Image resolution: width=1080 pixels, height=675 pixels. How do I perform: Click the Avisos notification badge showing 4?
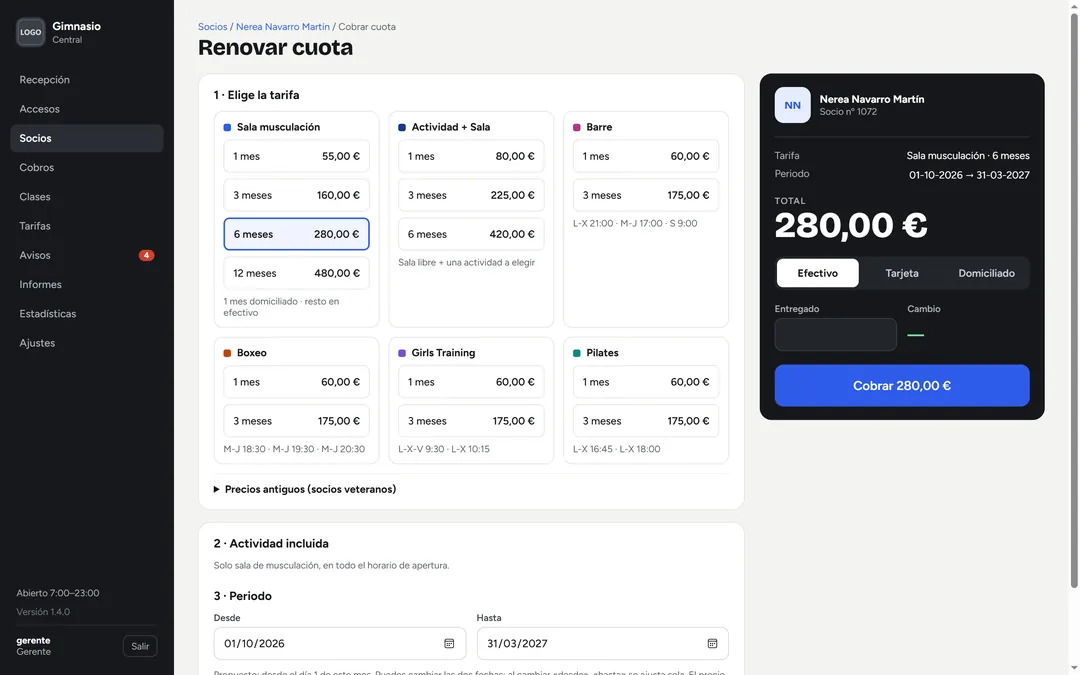point(146,255)
